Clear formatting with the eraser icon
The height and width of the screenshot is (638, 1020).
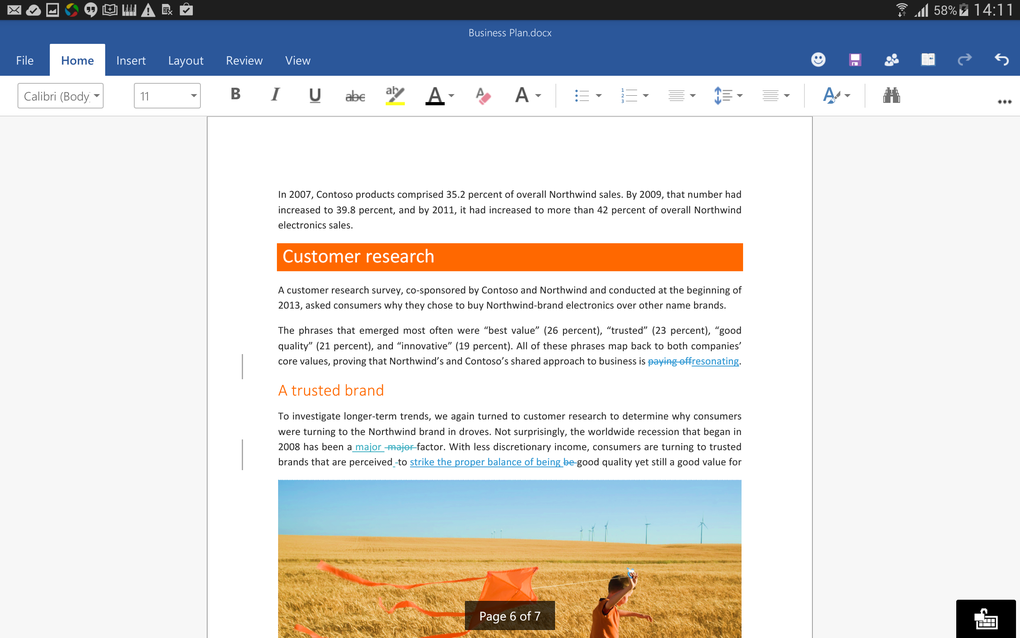483,94
